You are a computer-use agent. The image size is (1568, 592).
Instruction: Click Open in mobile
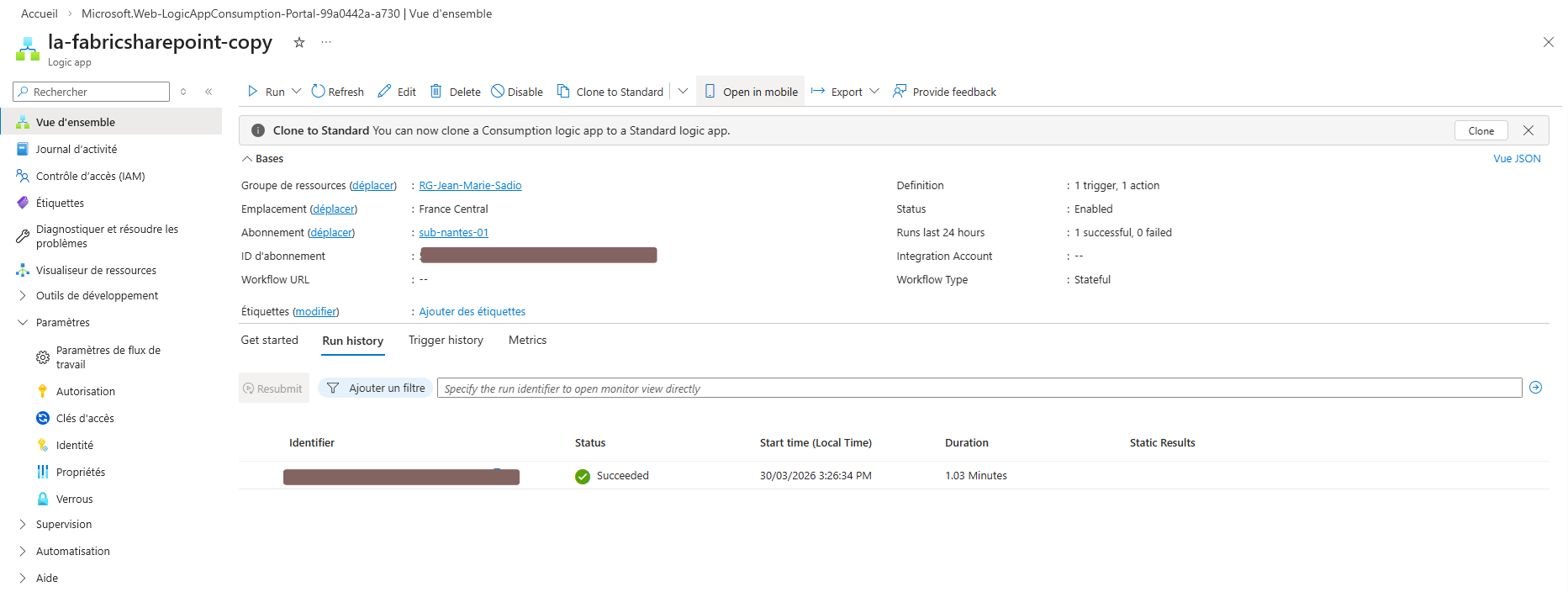pos(751,92)
